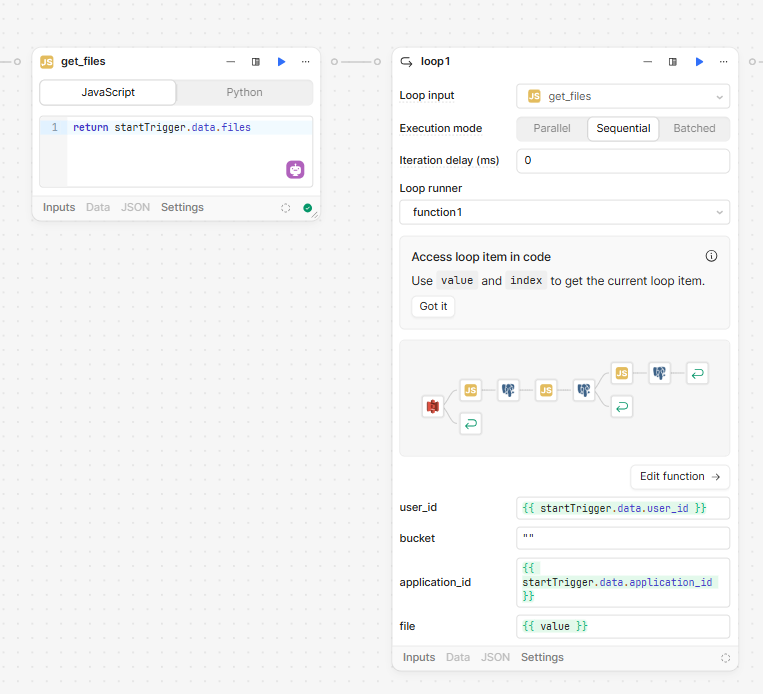Set execution mode to Parallel

pos(552,128)
